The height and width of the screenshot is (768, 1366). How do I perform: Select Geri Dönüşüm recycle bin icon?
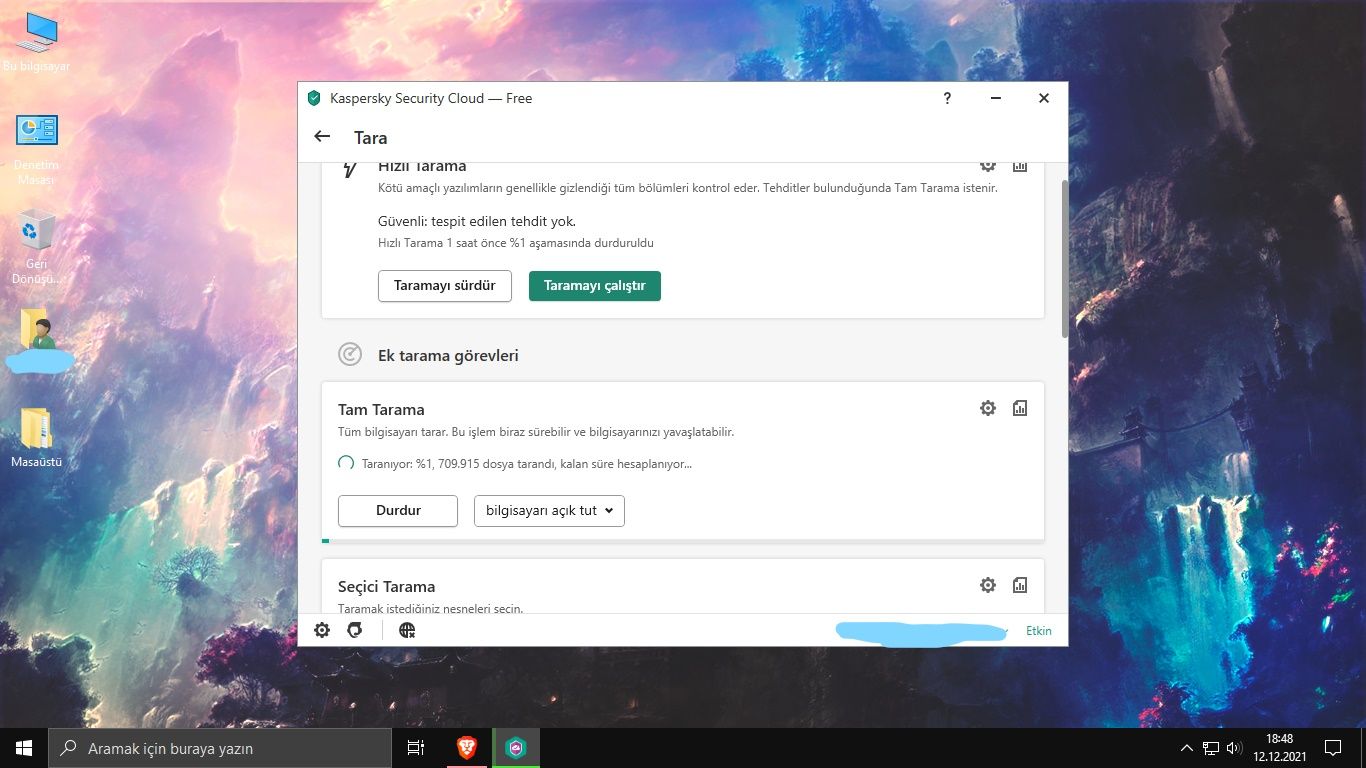click(x=37, y=248)
